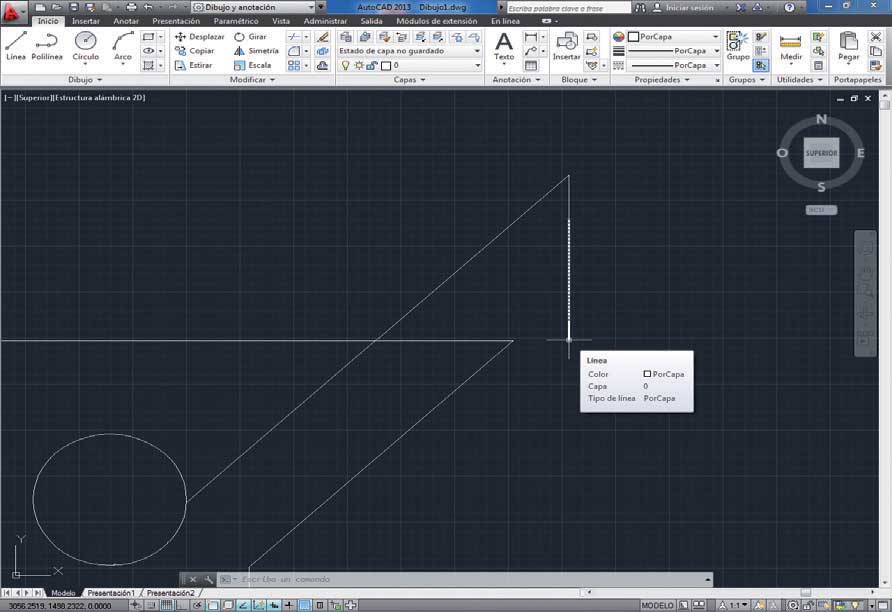The height and width of the screenshot is (612, 892).
Task: Toggle the layer light bulb on/off icon
Action: pyautogui.click(x=345, y=65)
